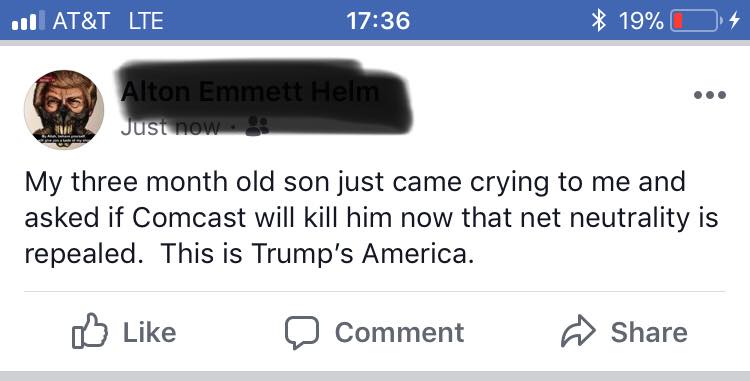
Task: Tap the 19% battery percentage text
Action: [x=641, y=21]
